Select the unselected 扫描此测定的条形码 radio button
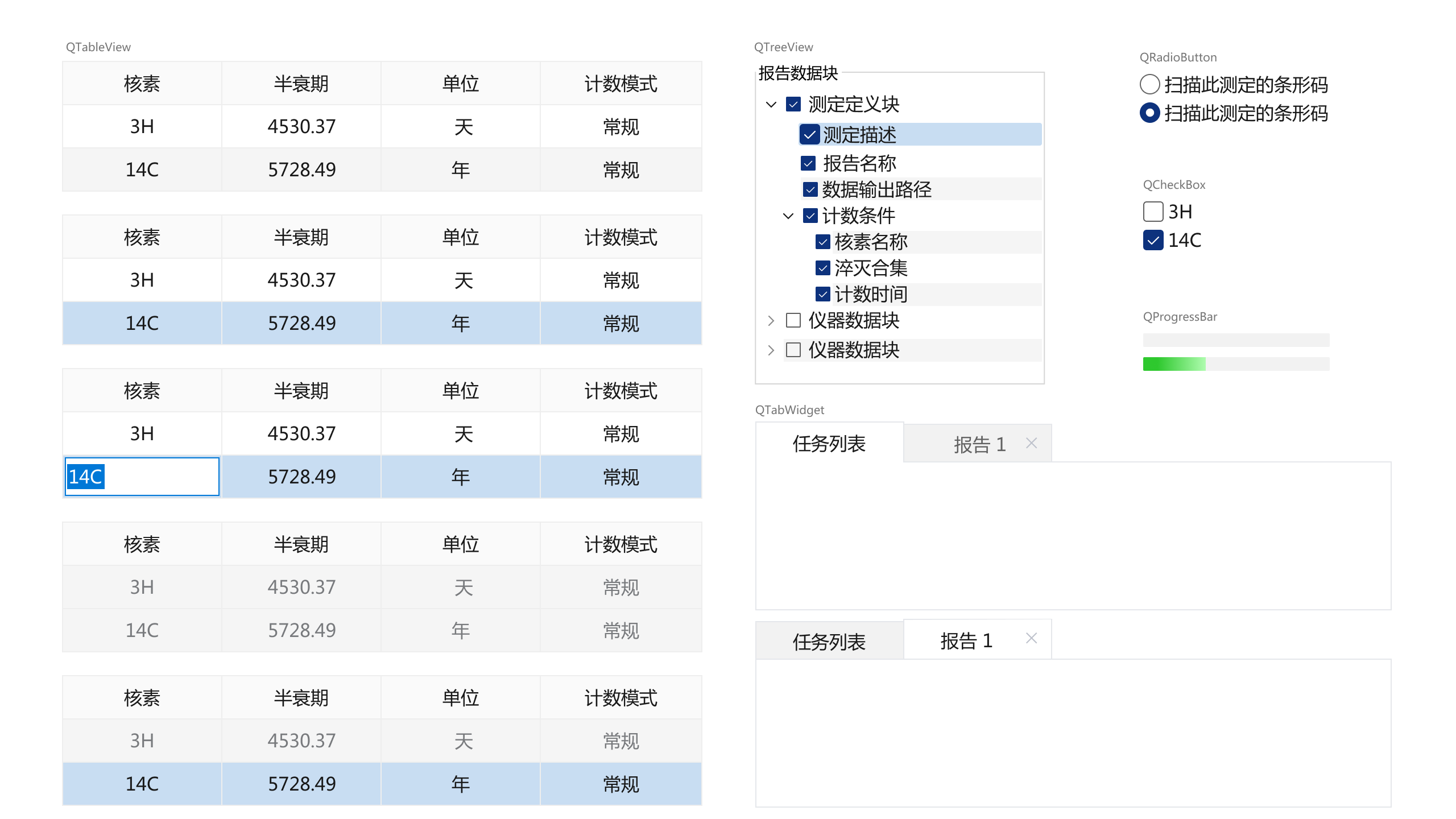Image resolution: width=1456 pixels, height=819 pixels. pyautogui.click(x=1149, y=85)
